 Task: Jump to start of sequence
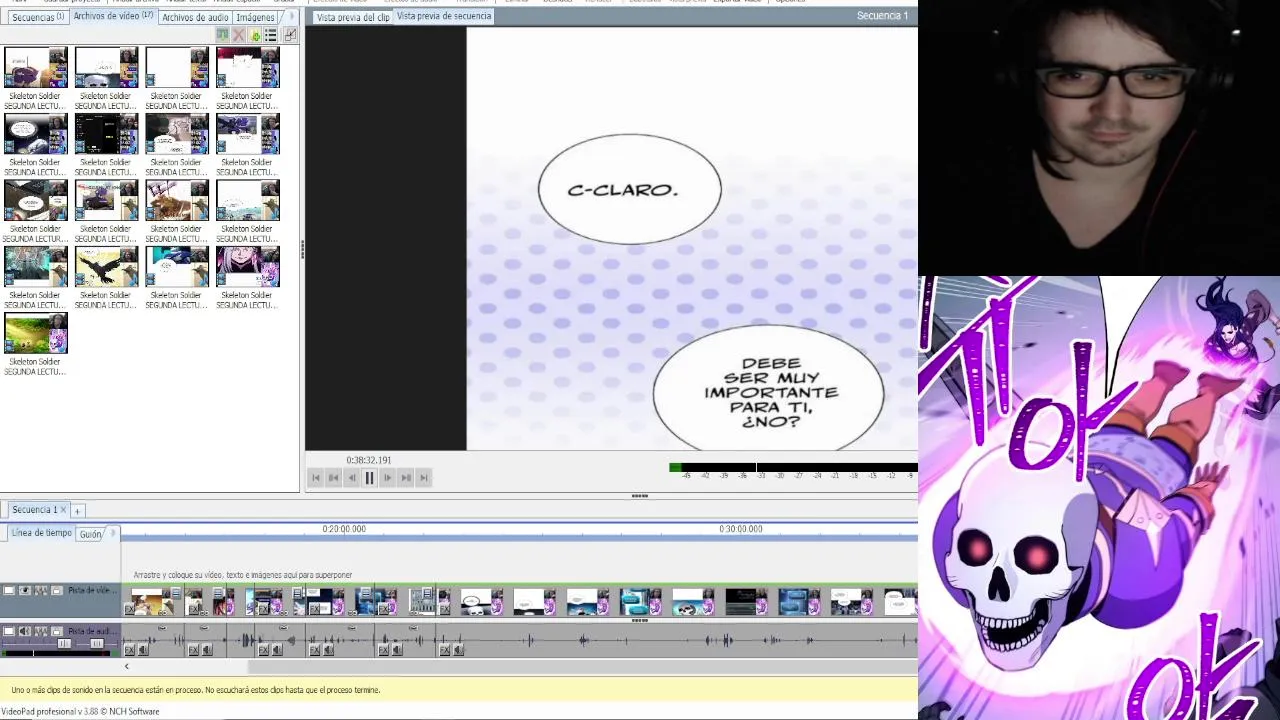tap(316, 478)
